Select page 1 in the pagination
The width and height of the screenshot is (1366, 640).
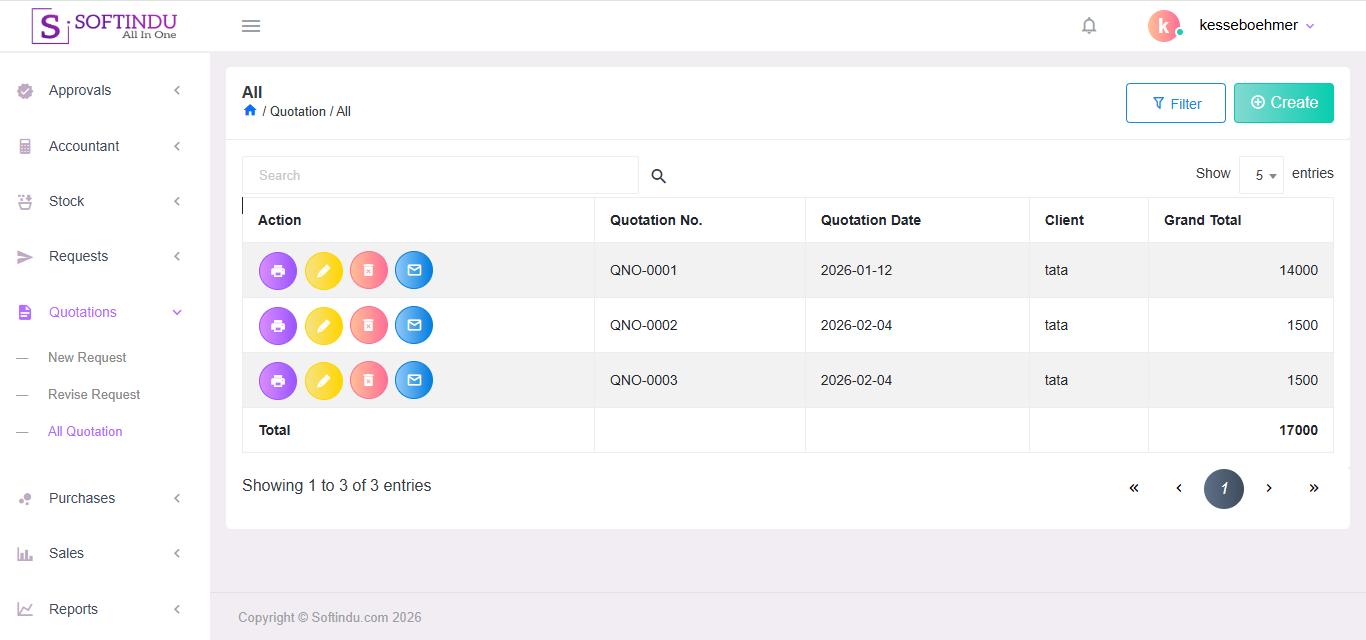(1223, 488)
